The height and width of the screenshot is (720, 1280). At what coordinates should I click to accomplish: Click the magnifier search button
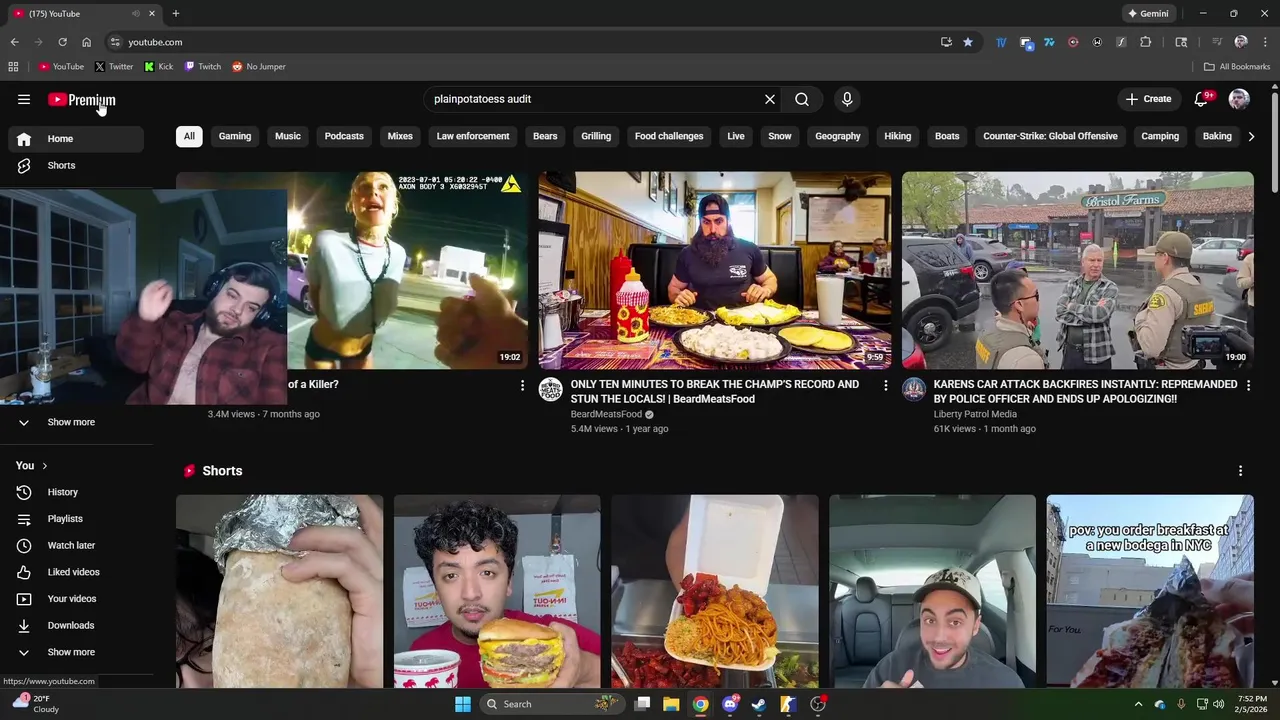click(802, 99)
